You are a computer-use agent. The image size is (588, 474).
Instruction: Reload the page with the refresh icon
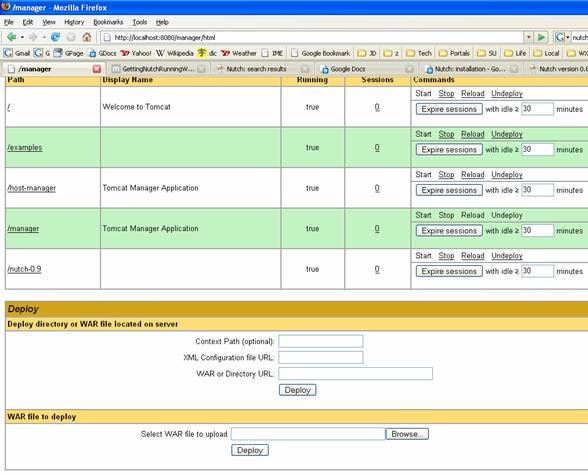click(56, 37)
